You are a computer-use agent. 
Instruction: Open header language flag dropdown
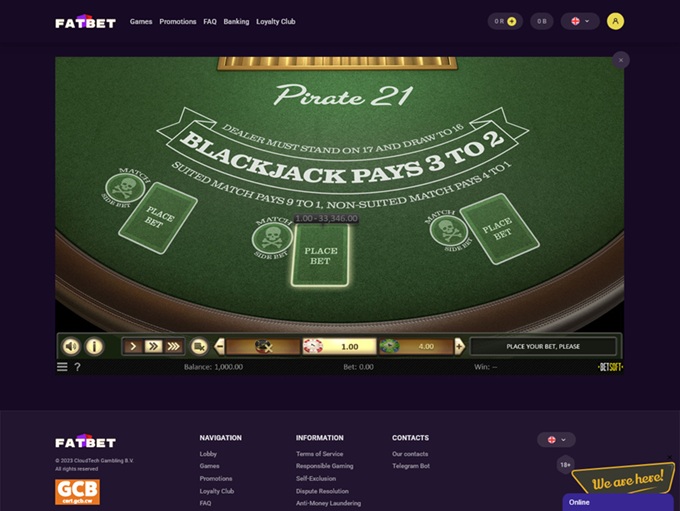(580, 21)
